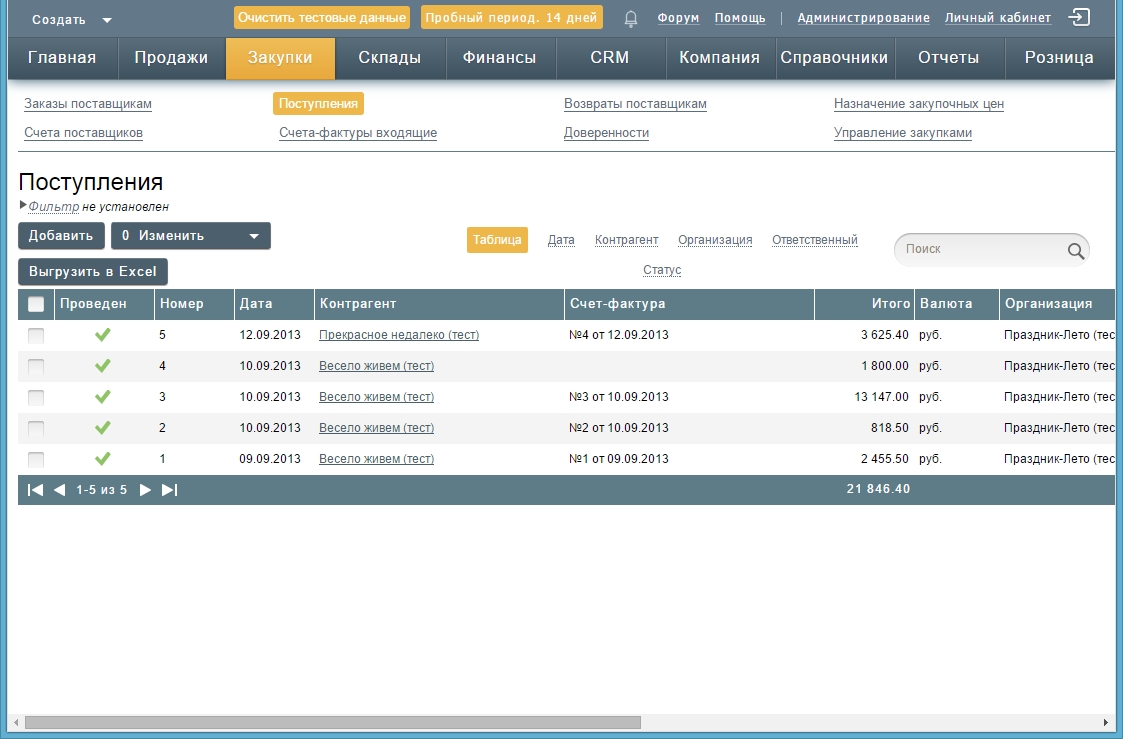Expand the Изменить dropdown
The image size is (1123, 739).
pos(253,236)
